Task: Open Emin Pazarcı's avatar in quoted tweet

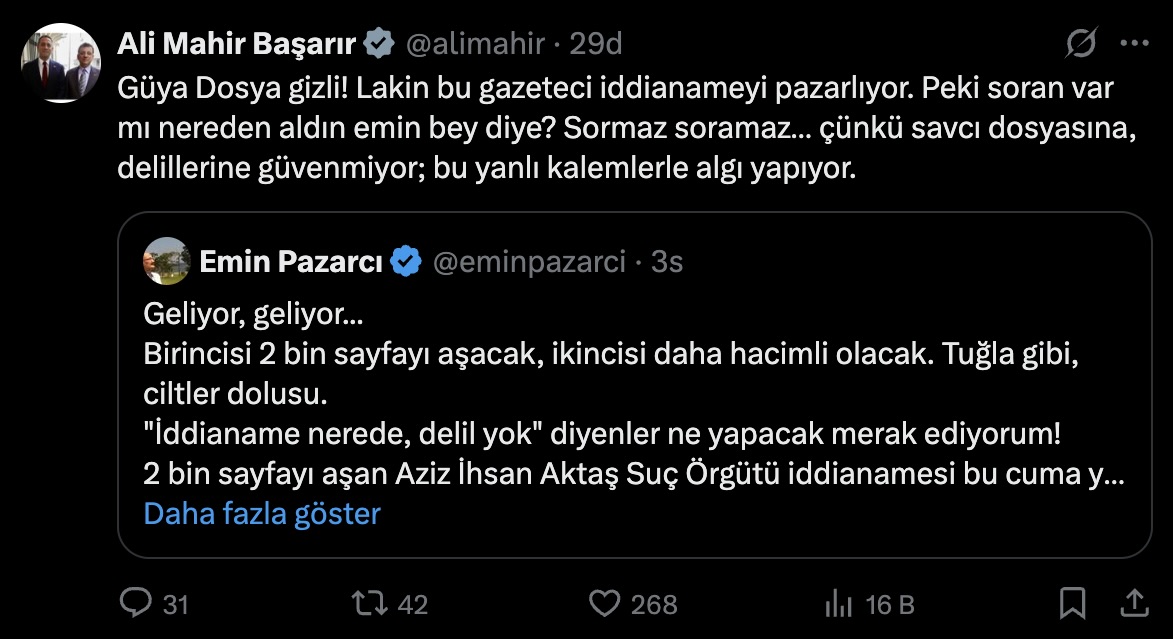Action: pyautogui.click(x=167, y=262)
